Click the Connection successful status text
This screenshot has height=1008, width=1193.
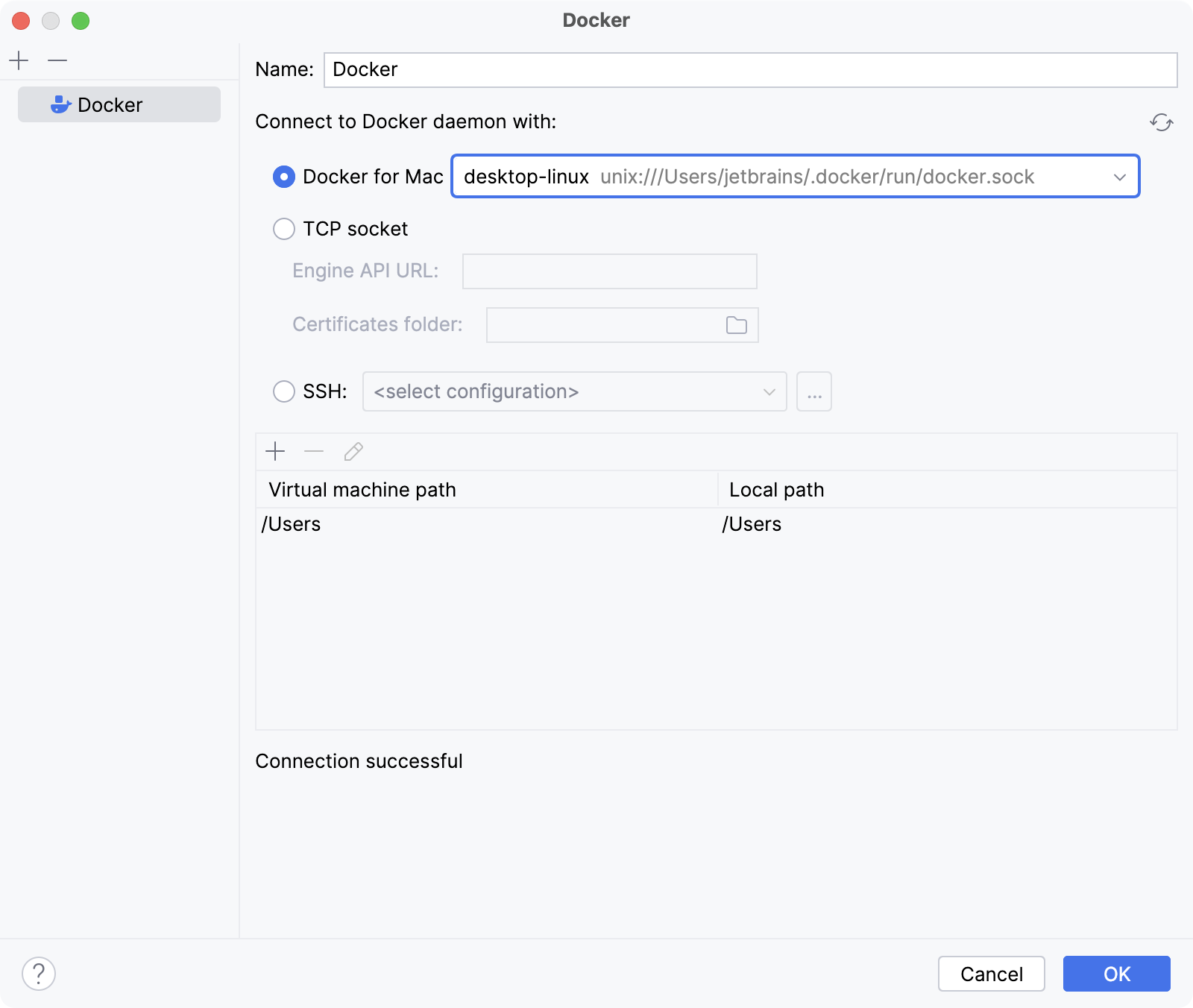[x=359, y=761]
